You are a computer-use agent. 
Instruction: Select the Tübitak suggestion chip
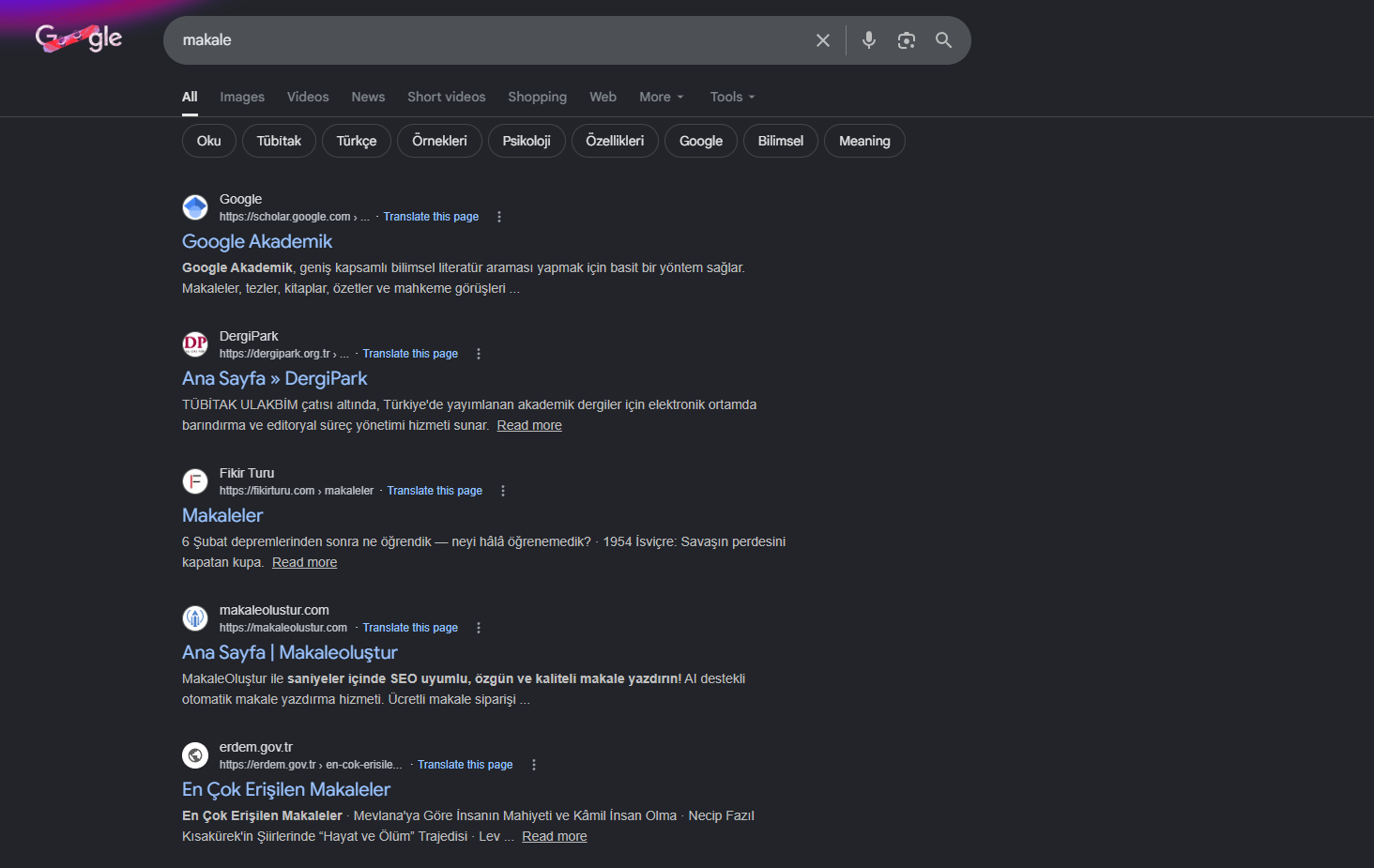tap(279, 141)
